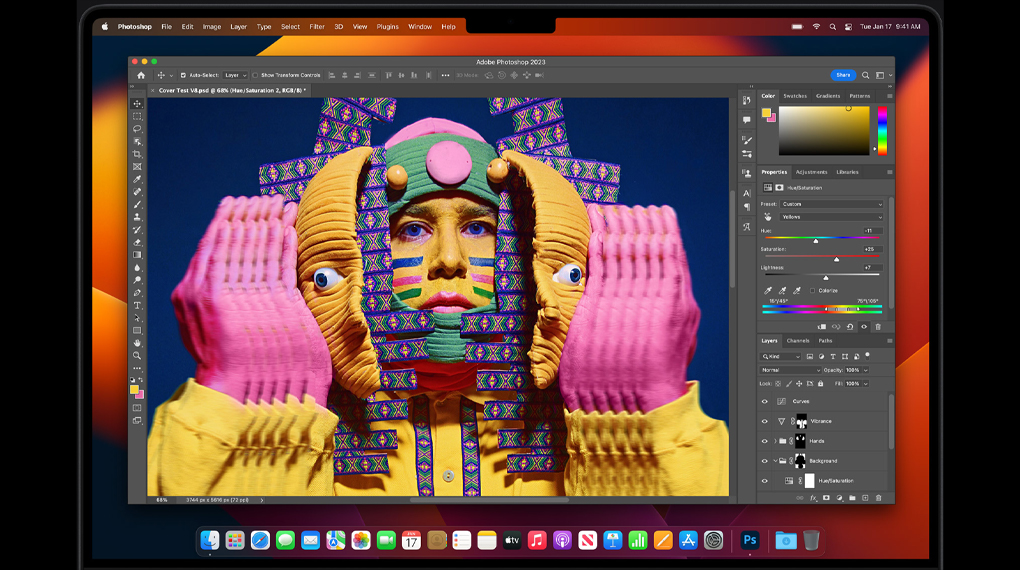Expand the Hands layer group
This screenshot has width=1020, height=570.
[x=775, y=441]
